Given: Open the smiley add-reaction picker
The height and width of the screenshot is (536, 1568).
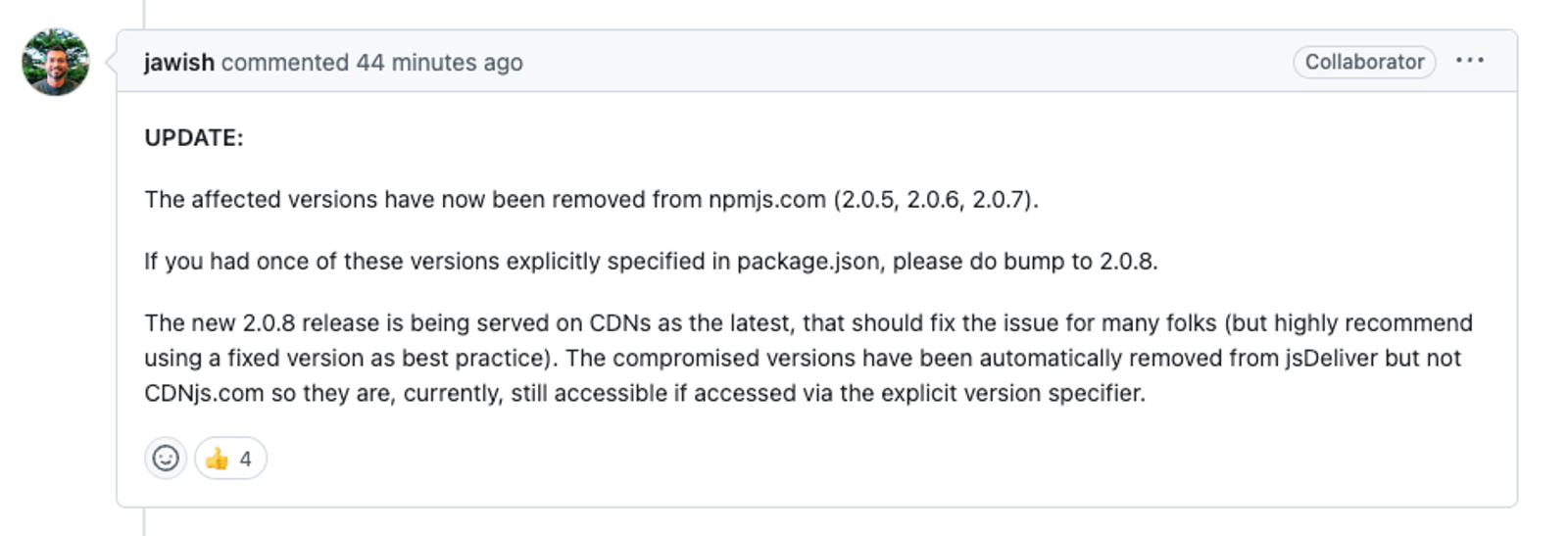Looking at the screenshot, I should click(x=166, y=458).
